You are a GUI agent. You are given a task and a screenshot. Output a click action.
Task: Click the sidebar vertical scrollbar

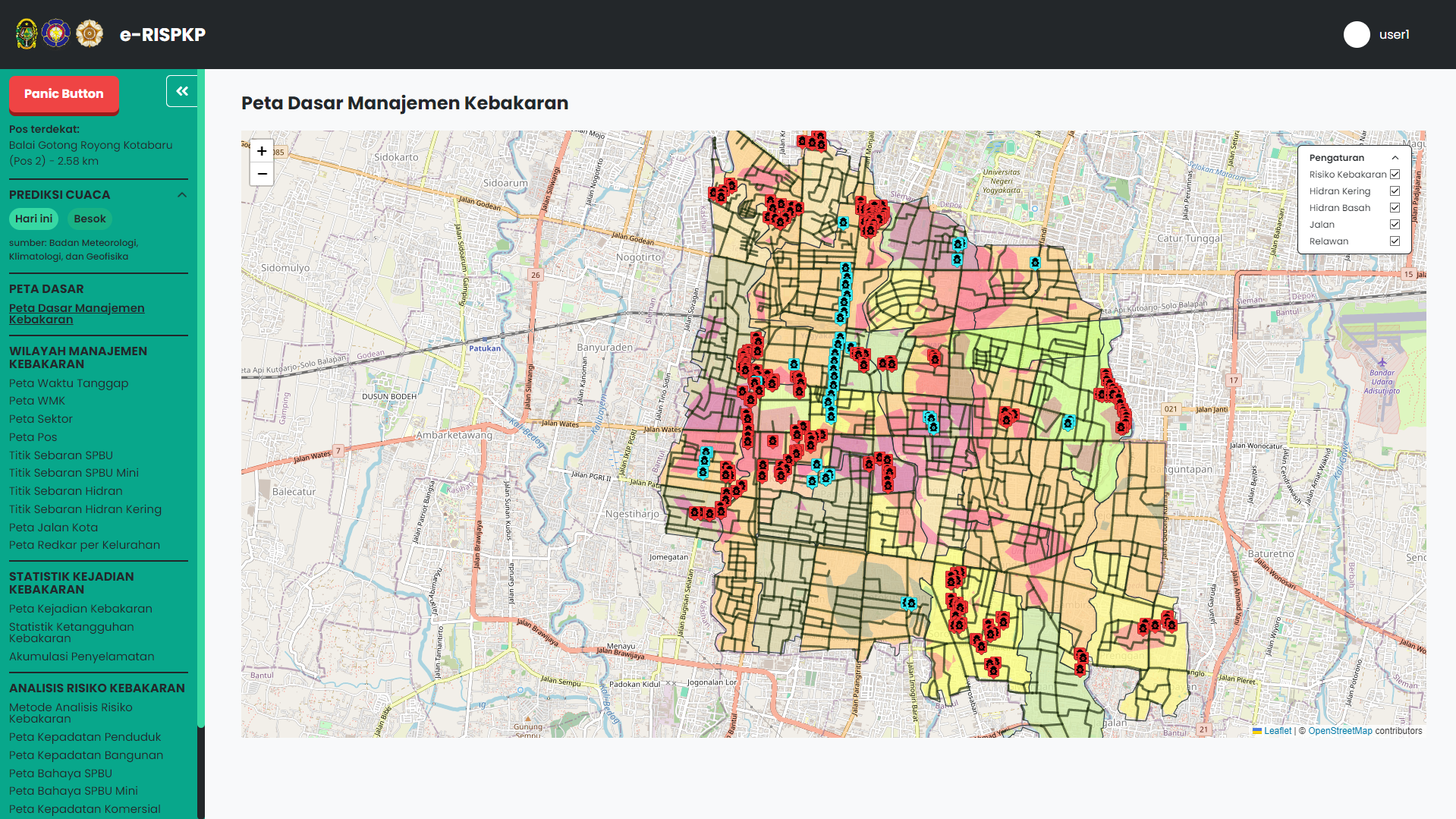[x=200, y=395]
